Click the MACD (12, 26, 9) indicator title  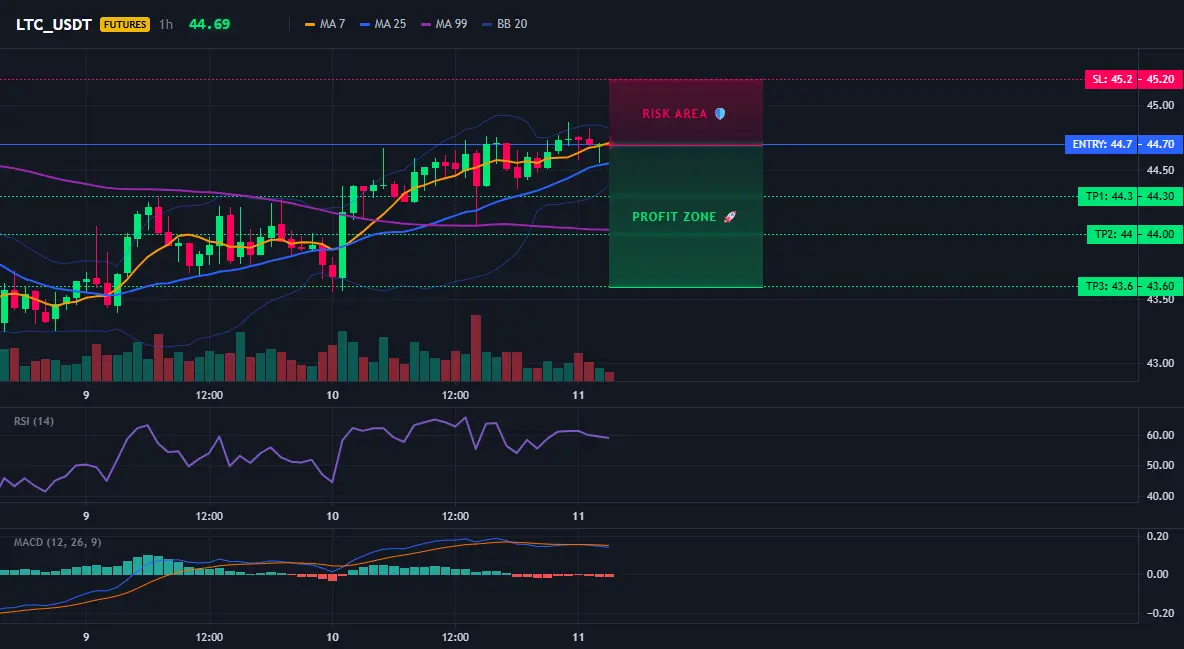pyautogui.click(x=57, y=542)
